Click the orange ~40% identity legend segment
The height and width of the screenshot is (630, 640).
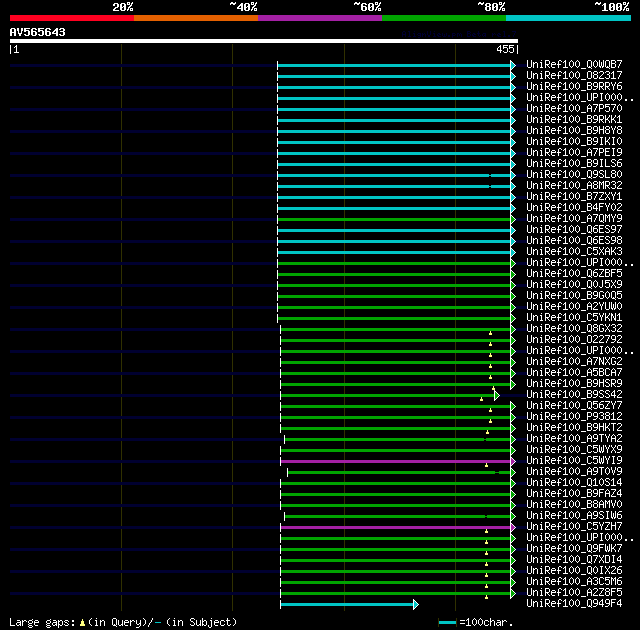click(x=196, y=18)
